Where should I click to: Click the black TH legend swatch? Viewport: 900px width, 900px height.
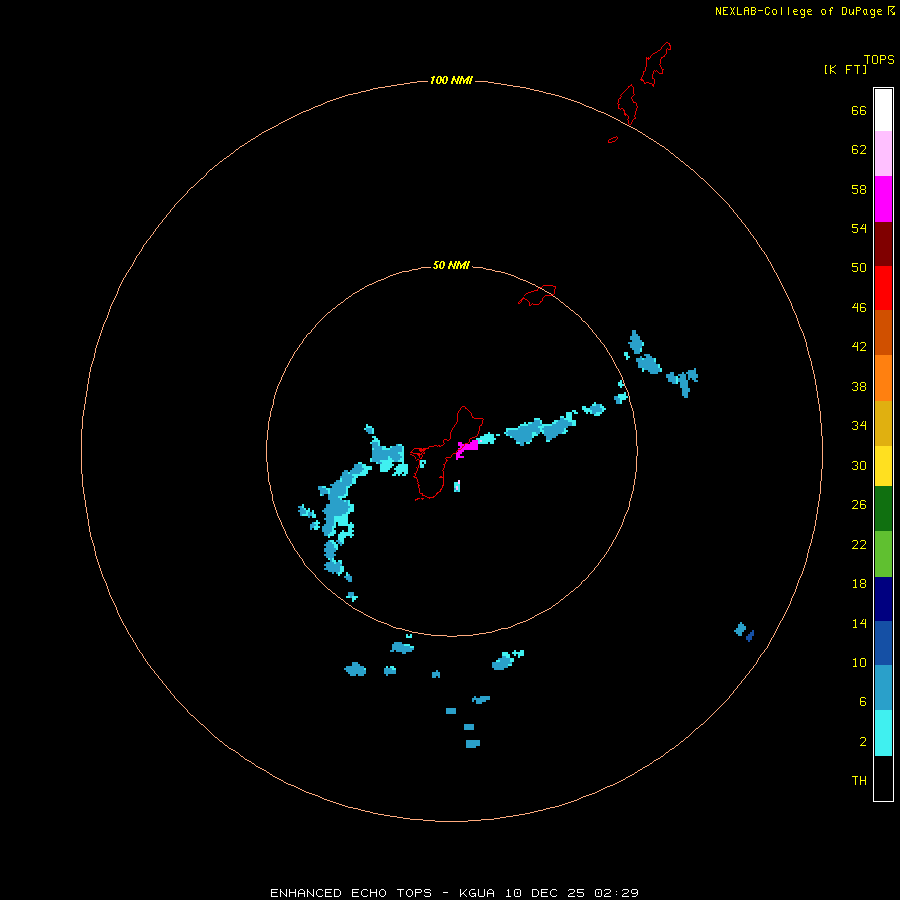[883, 778]
